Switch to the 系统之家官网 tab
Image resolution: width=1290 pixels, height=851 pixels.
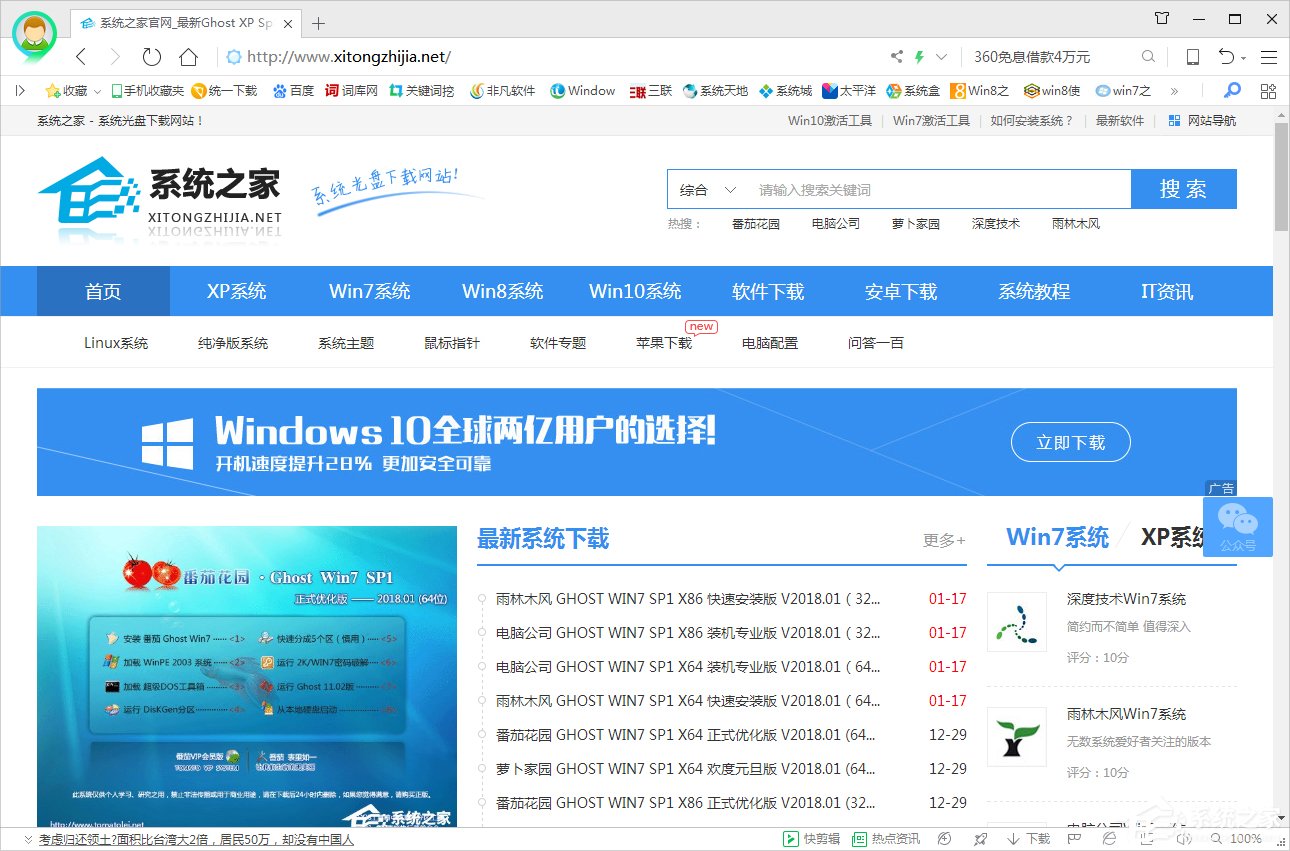(180, 22)
